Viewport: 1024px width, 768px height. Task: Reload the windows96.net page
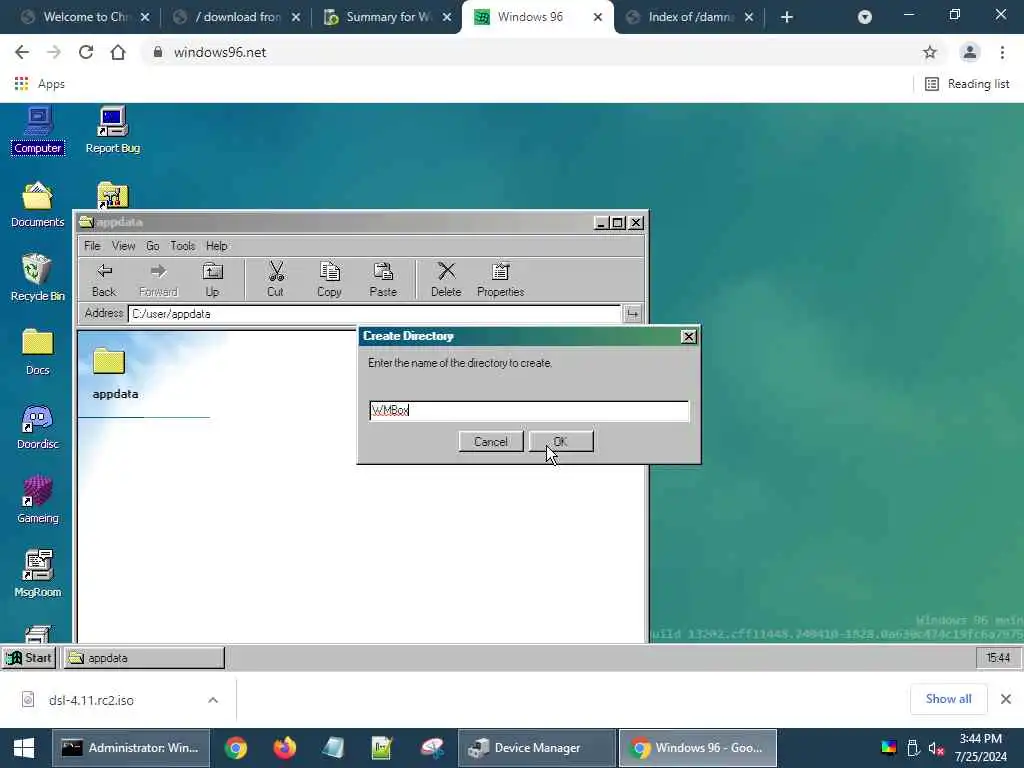pyautogui.click(x=86, y=52)
